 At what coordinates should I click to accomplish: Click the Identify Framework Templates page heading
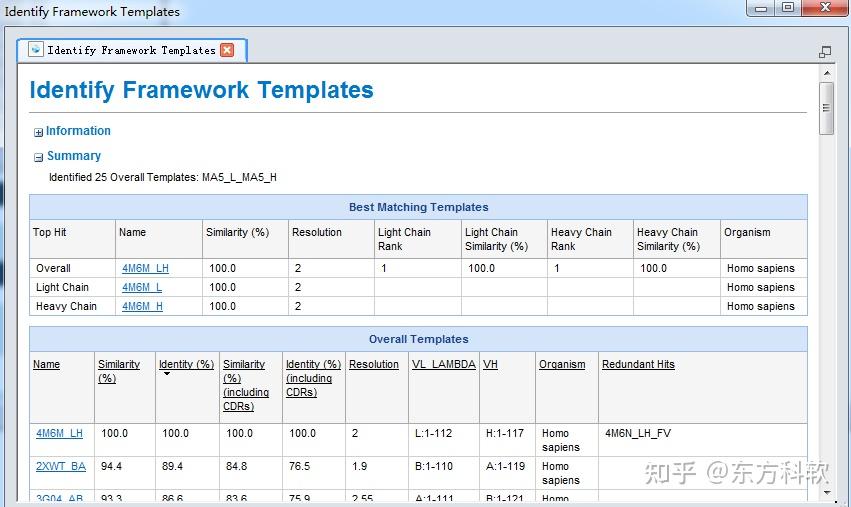201,90
